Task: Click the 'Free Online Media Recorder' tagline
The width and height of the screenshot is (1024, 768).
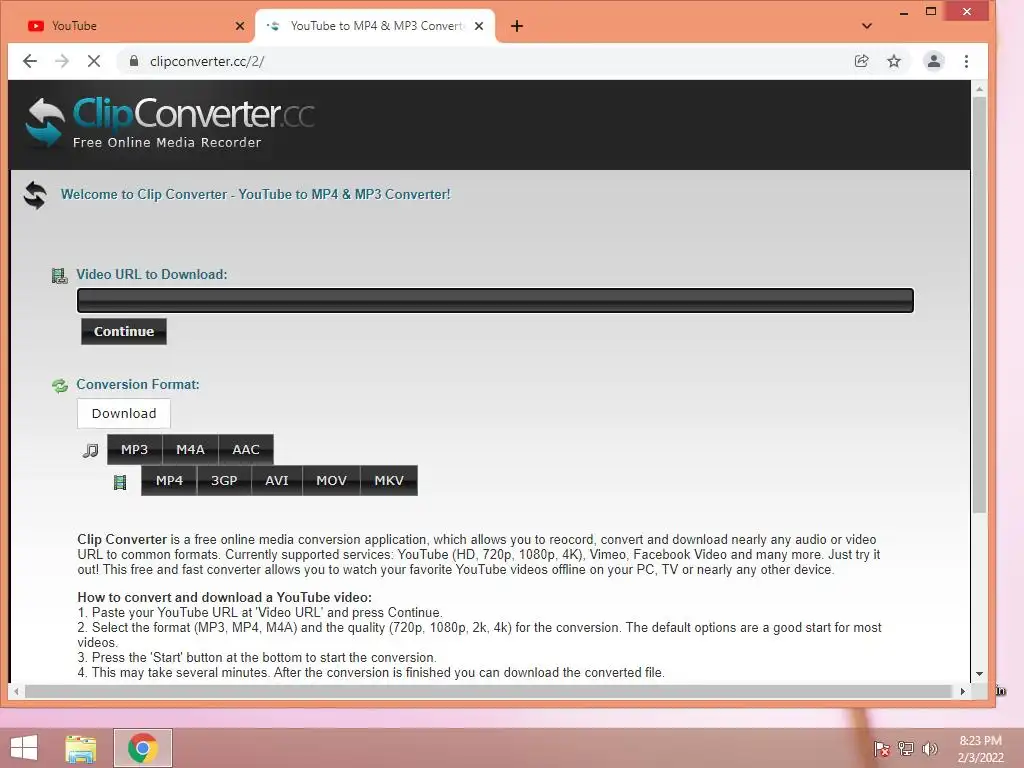Action: (167, 142)
